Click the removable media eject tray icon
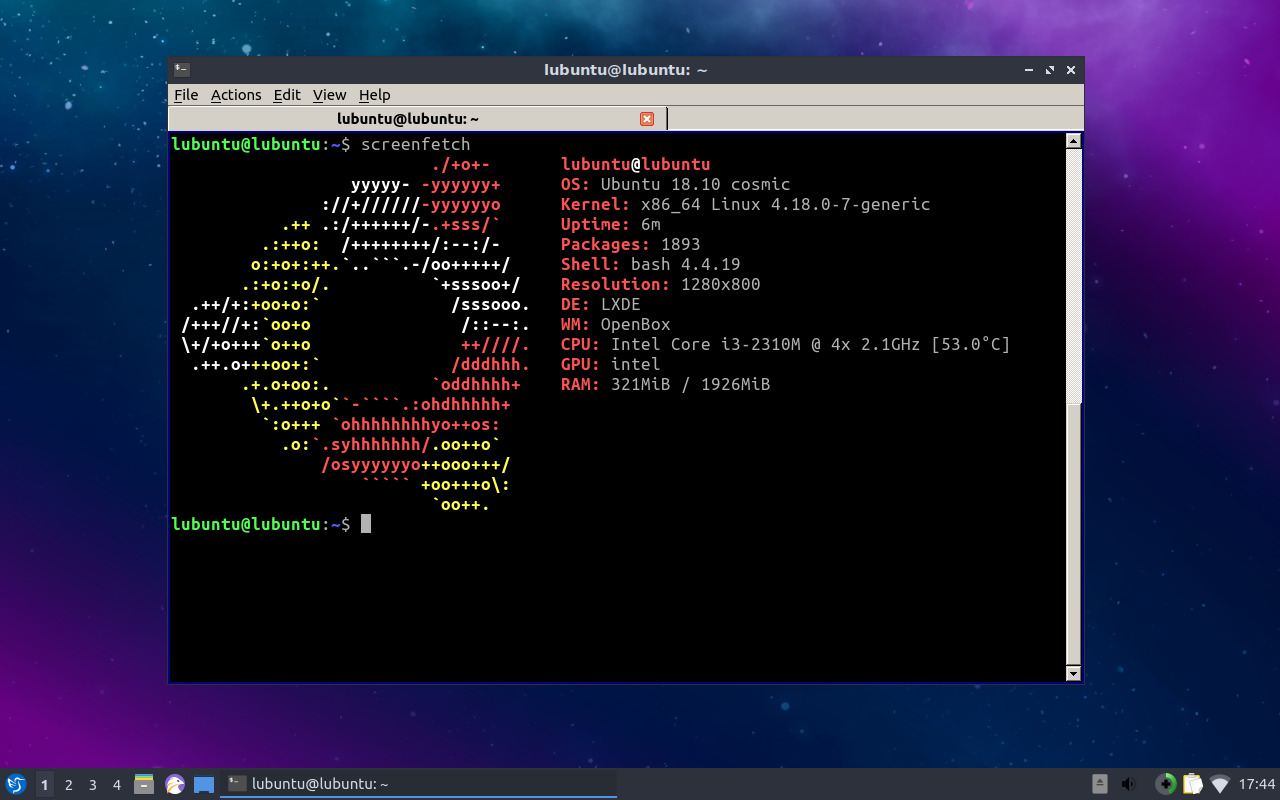This screenshot has width=1280, height=800. pos(1100,784)
